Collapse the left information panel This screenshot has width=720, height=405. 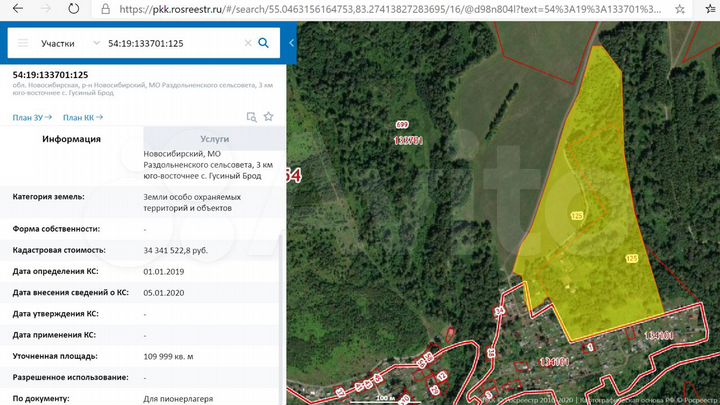(291, 44)
